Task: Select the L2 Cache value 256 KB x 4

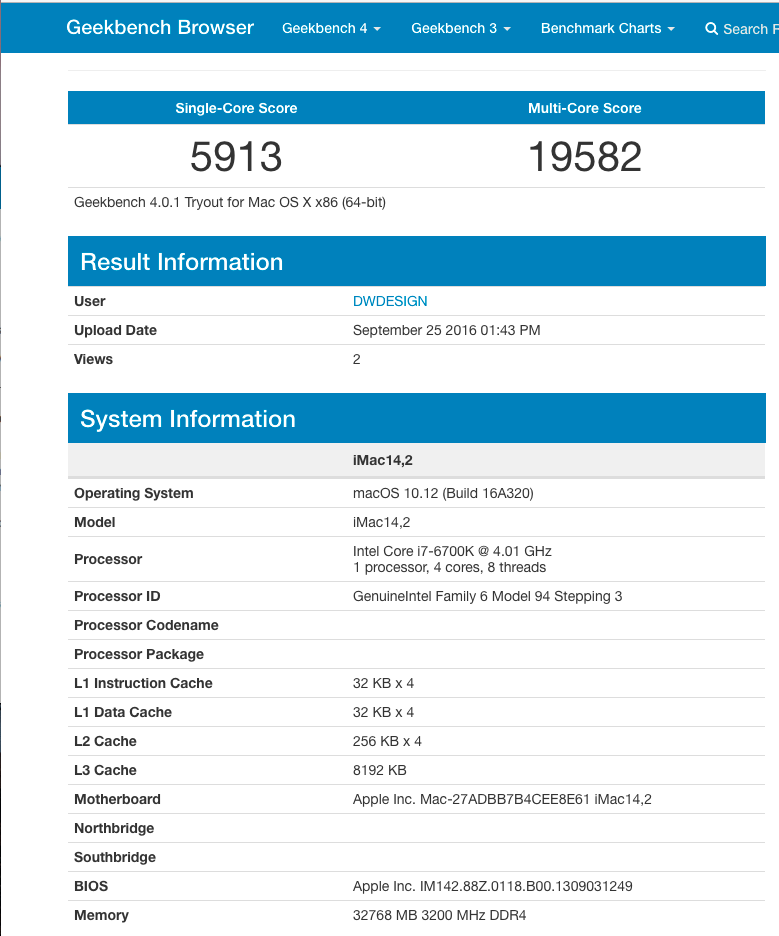Action: [387, 741]
